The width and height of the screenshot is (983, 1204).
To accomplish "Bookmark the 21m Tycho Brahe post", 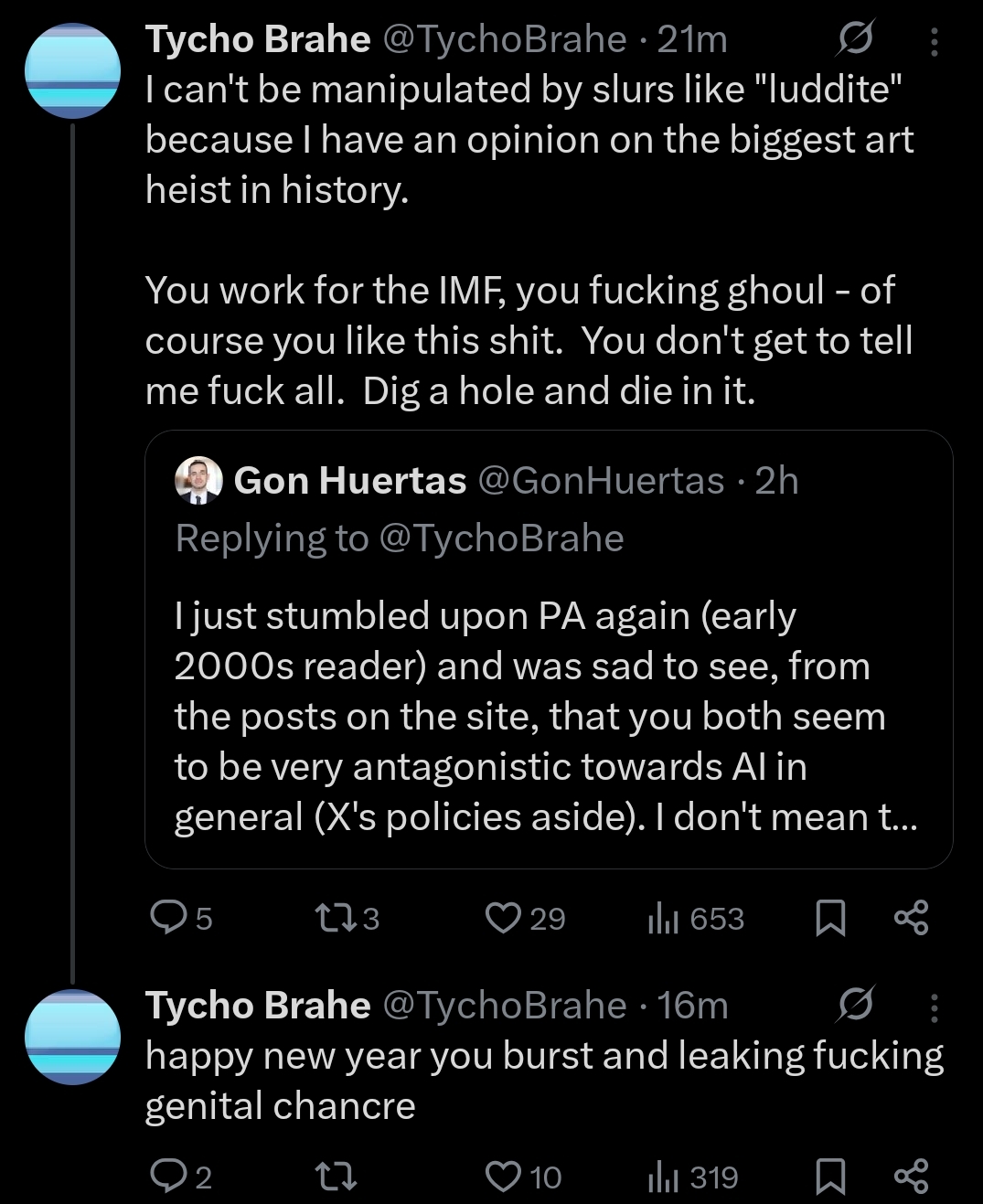I will coord(829,918).
